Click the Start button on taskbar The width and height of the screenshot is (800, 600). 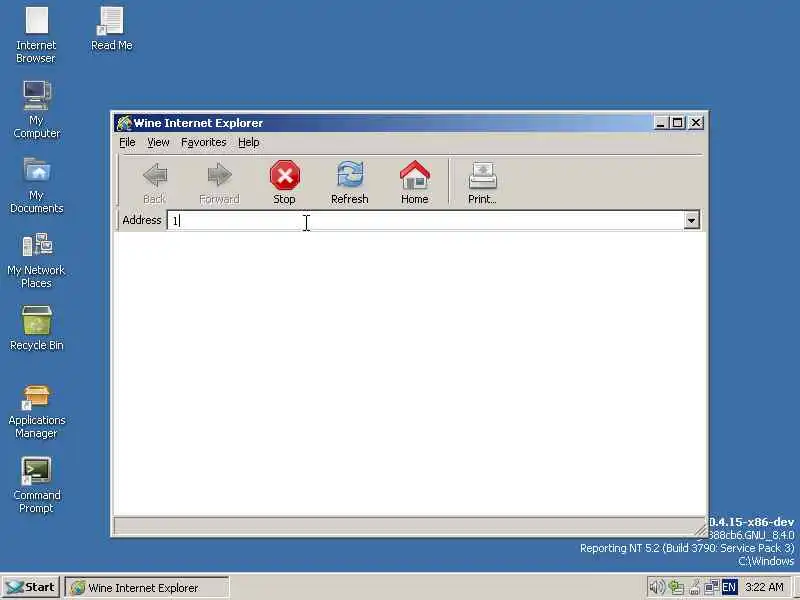click(31, 587)
